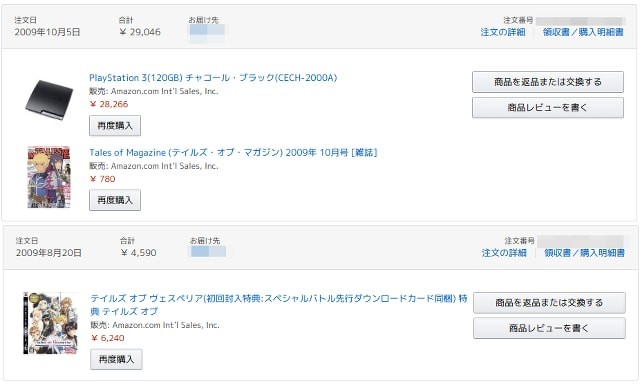This screenshot has height=384, width=640.
Task: Open the Tales of Vesperia game thumbnail
Action: tap(50, 323)
